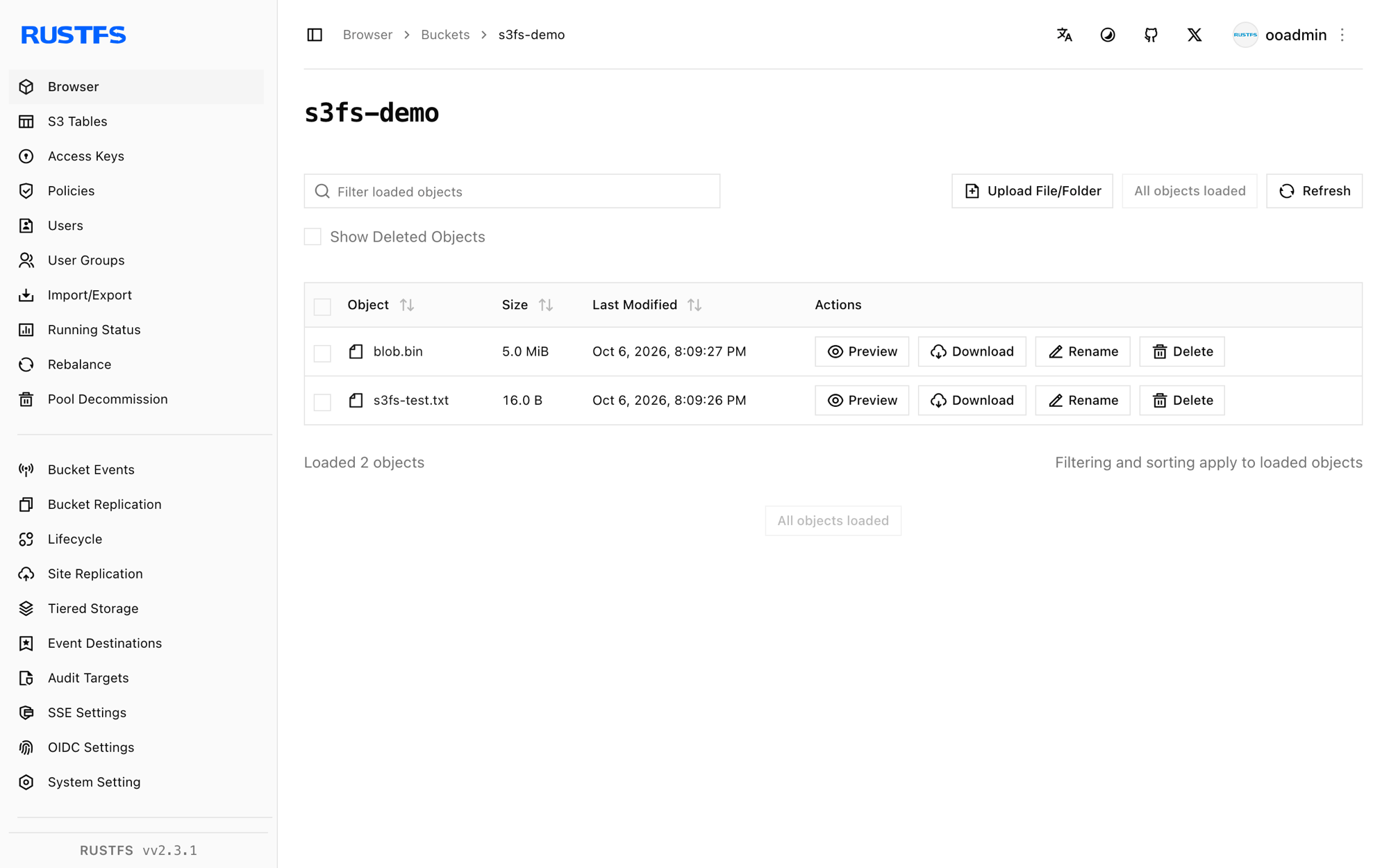Open the X (Twitter) icon link

coord(1195,35)
